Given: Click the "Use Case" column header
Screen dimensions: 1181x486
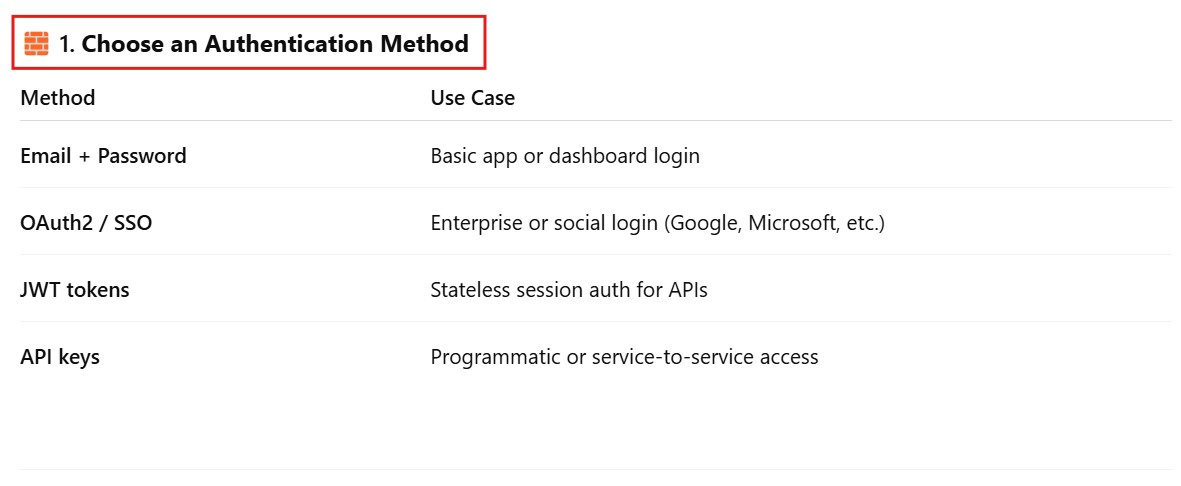Looking at the screenshot, I should pos(472,98).
